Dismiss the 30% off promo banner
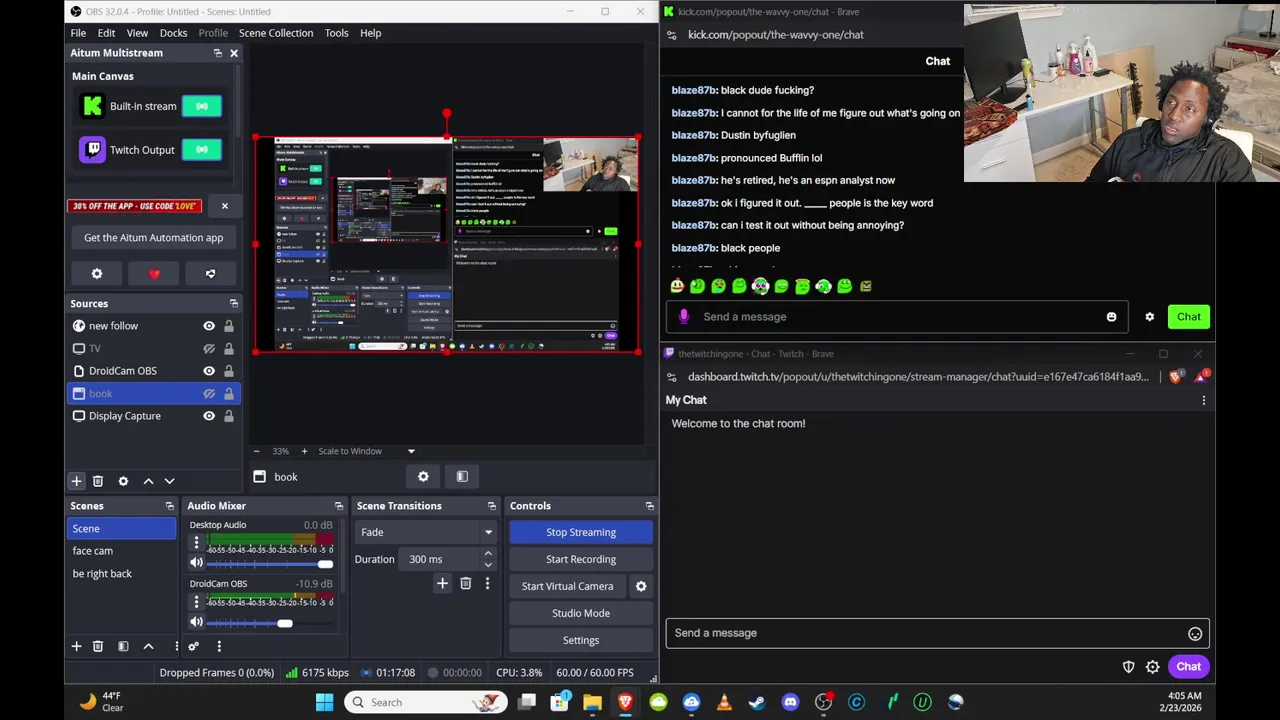This screenshot has height=720, width=1280. coord(224,206)
